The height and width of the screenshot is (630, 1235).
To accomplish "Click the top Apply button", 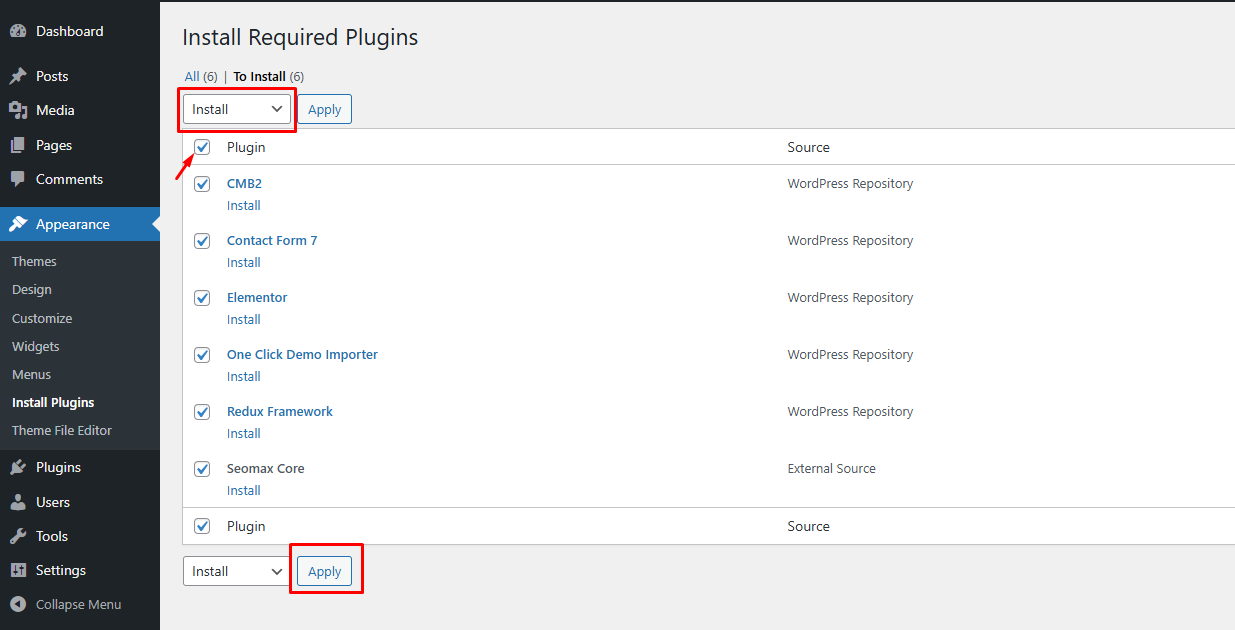I will (324, 109).
